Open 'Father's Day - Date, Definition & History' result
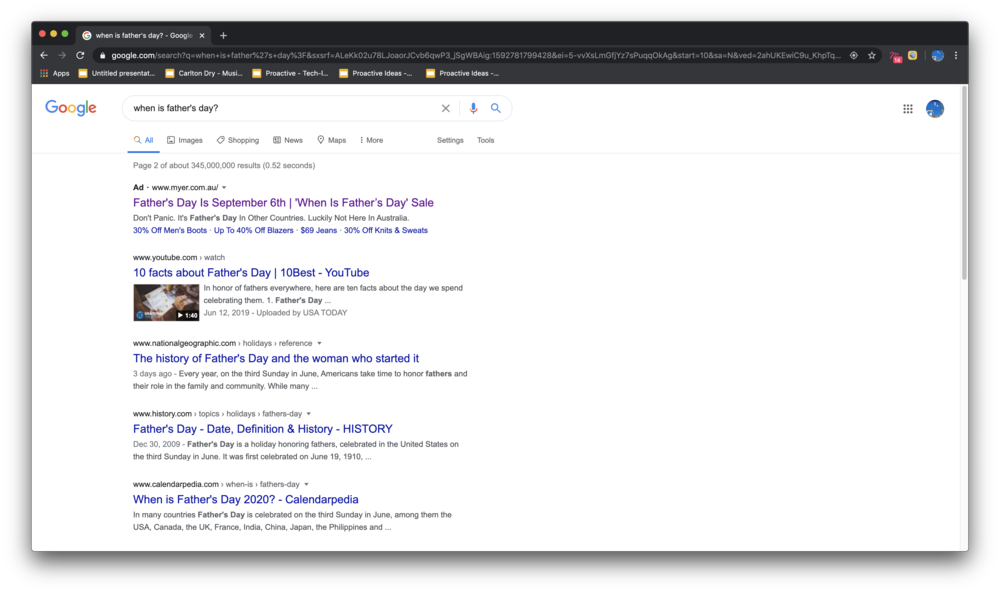Viewport: 1000px width, 593px height. [263, 429]
